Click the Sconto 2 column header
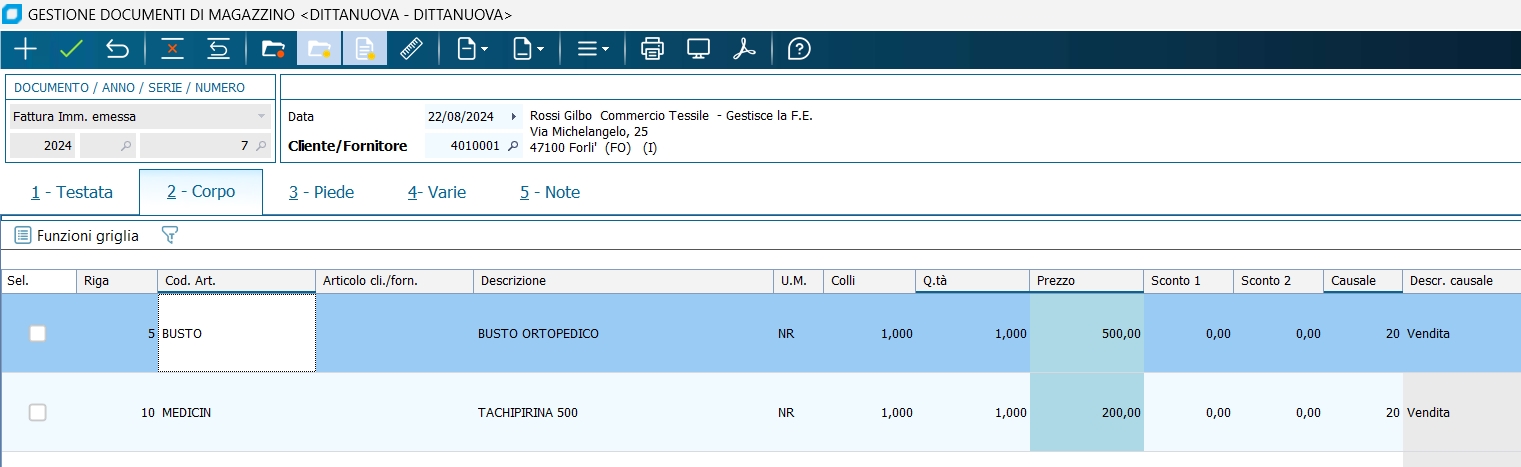This screenshot has height=467, width=1521. [1278, 281]
